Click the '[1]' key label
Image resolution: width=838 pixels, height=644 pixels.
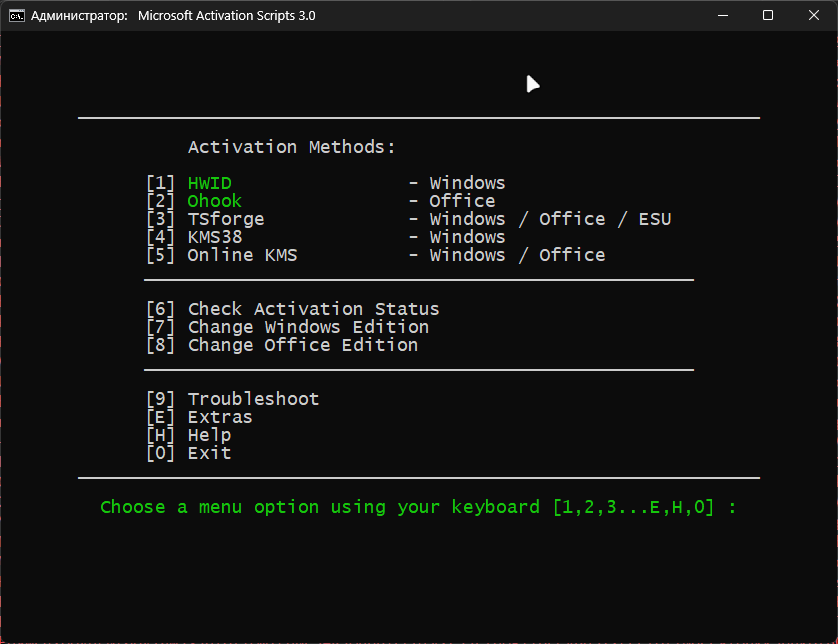(161, 183)
